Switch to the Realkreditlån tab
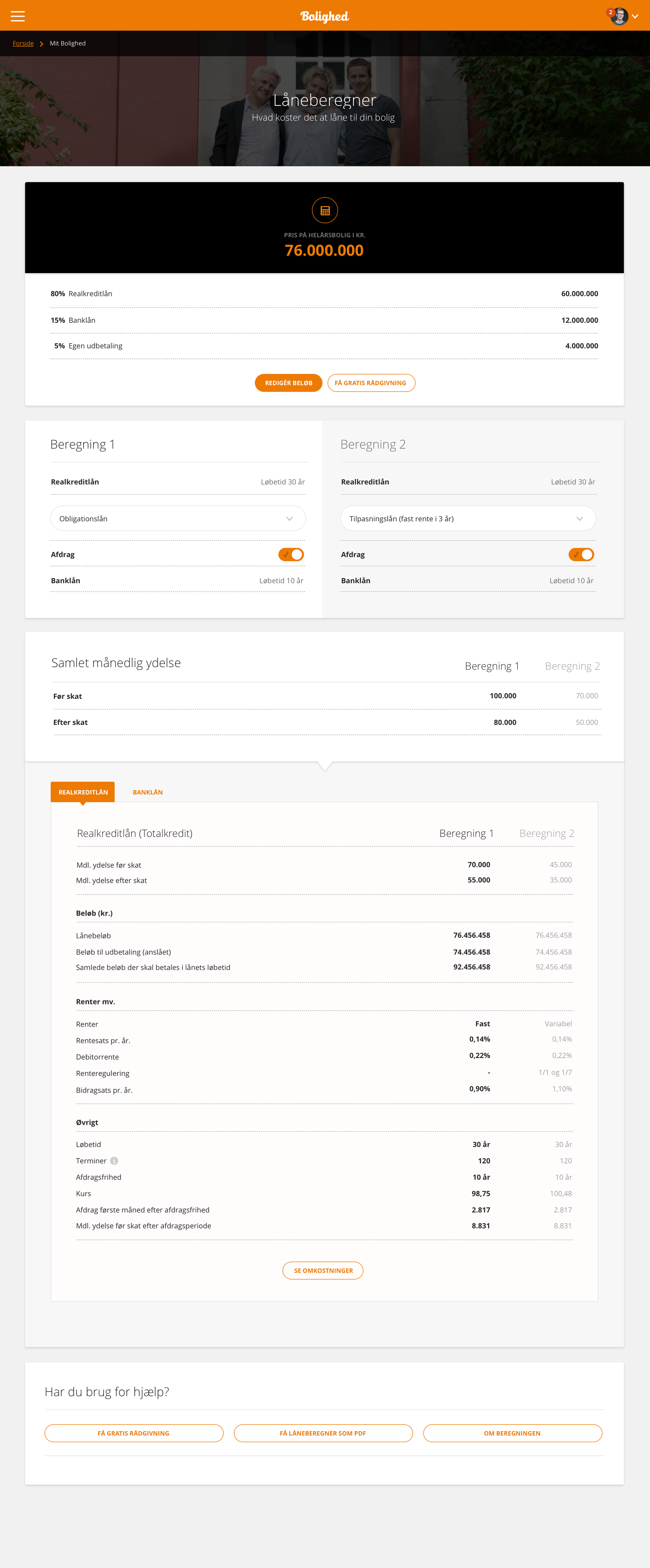650x1568 pixels. (83, 792)
